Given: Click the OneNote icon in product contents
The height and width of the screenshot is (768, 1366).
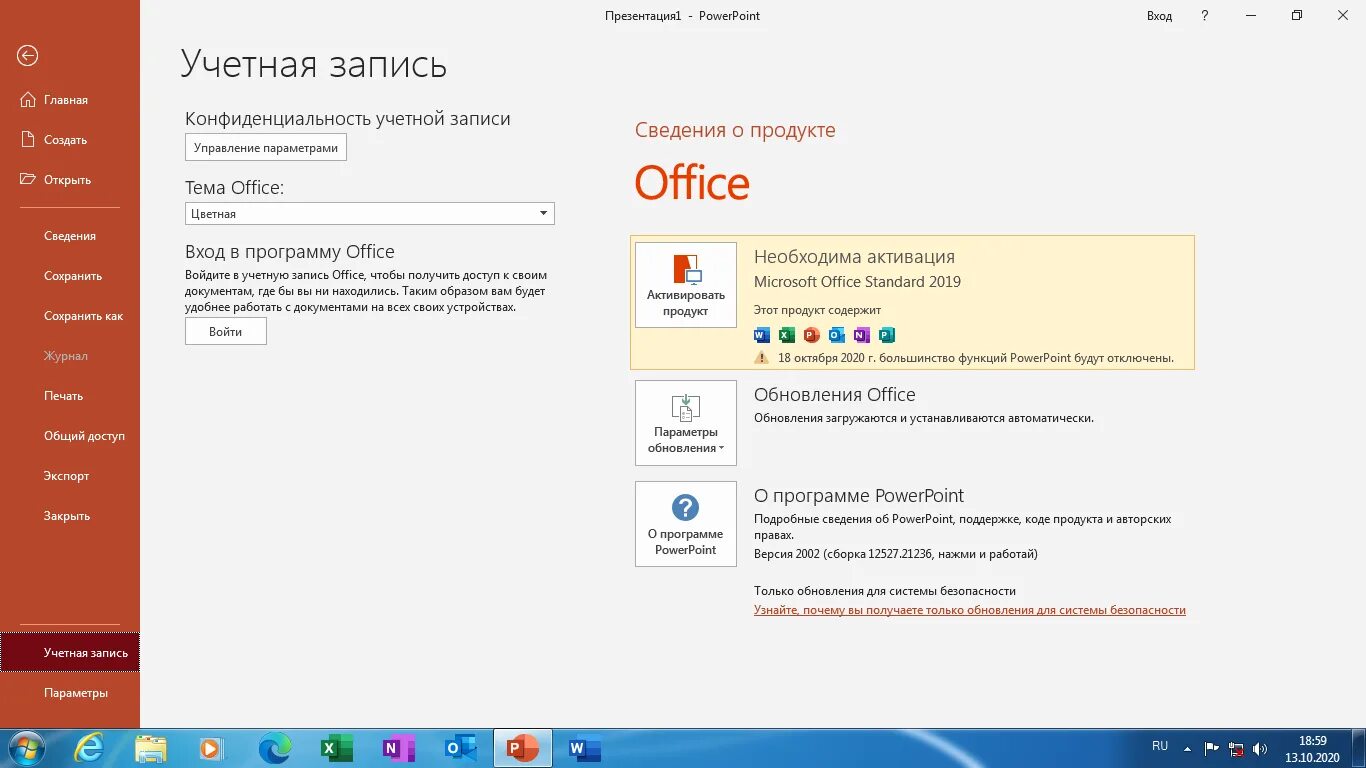Looking at the screenshot, I should tap(862, 335).
